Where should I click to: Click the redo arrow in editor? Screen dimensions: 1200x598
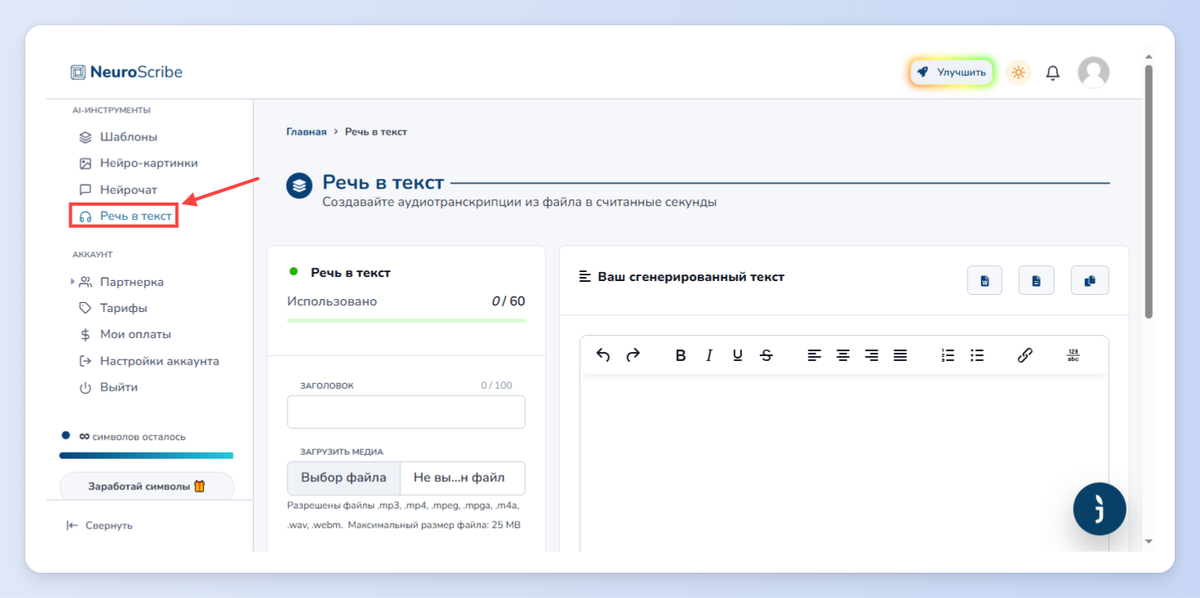coord(633,355)
